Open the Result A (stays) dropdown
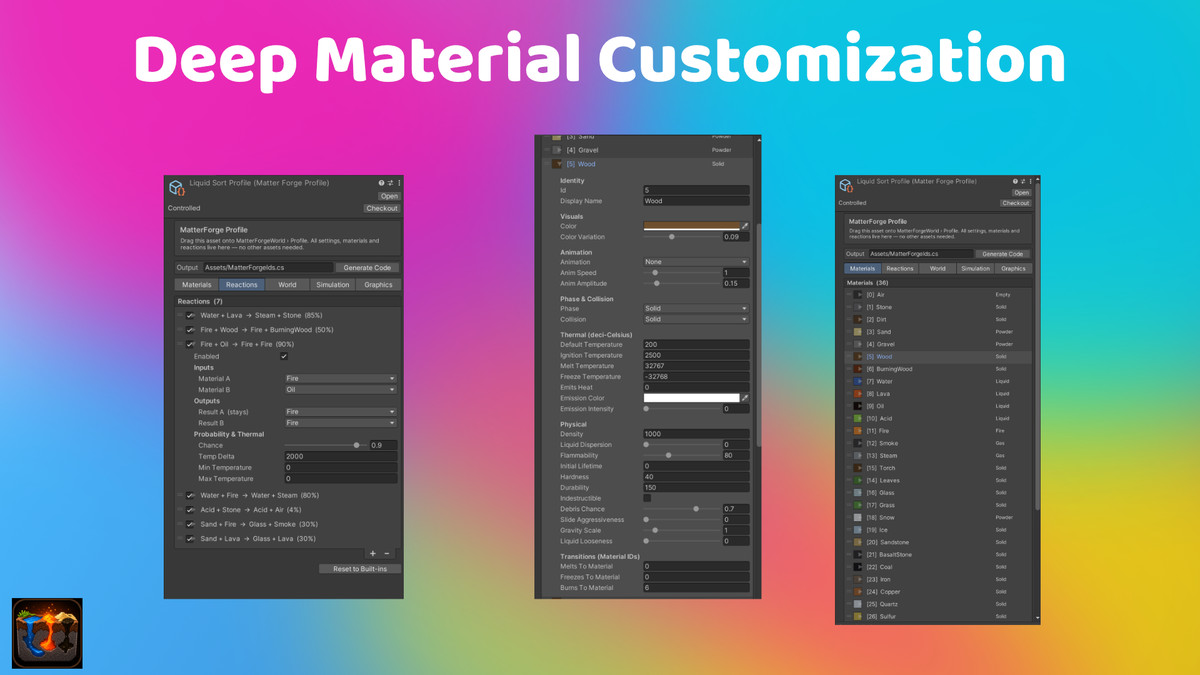The height and width of the screenshot is (675, 1200). tap(341, 412)
